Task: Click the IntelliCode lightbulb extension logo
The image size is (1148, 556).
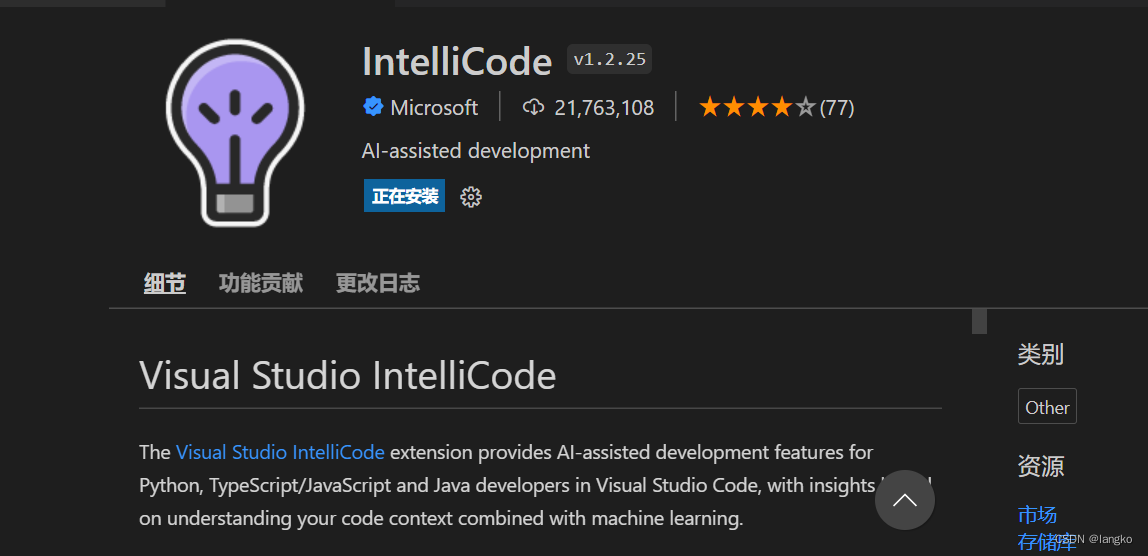Action: (x=235, y=134)
